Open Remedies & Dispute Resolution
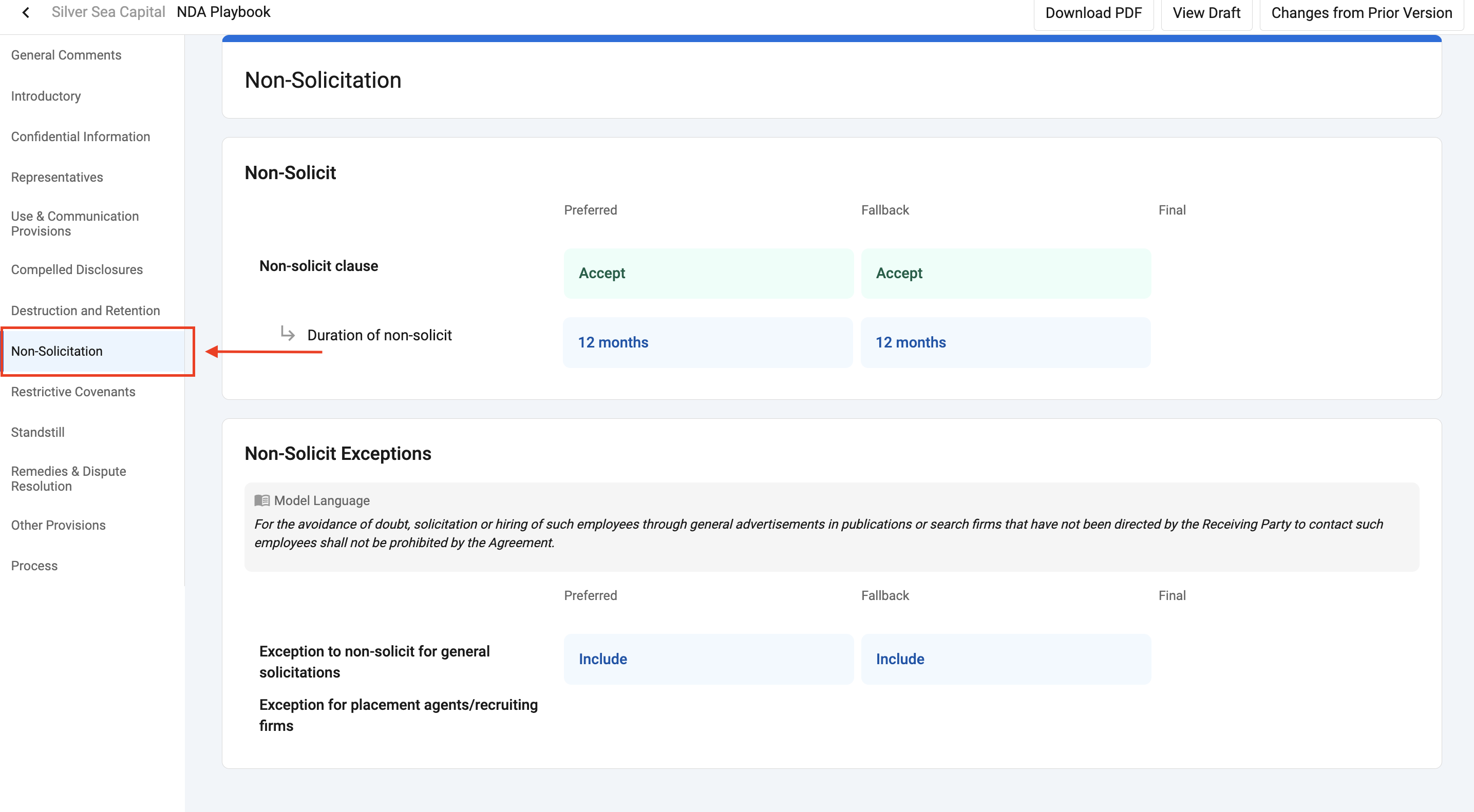The image size is (1474, 812). click(x=69, y=478)
